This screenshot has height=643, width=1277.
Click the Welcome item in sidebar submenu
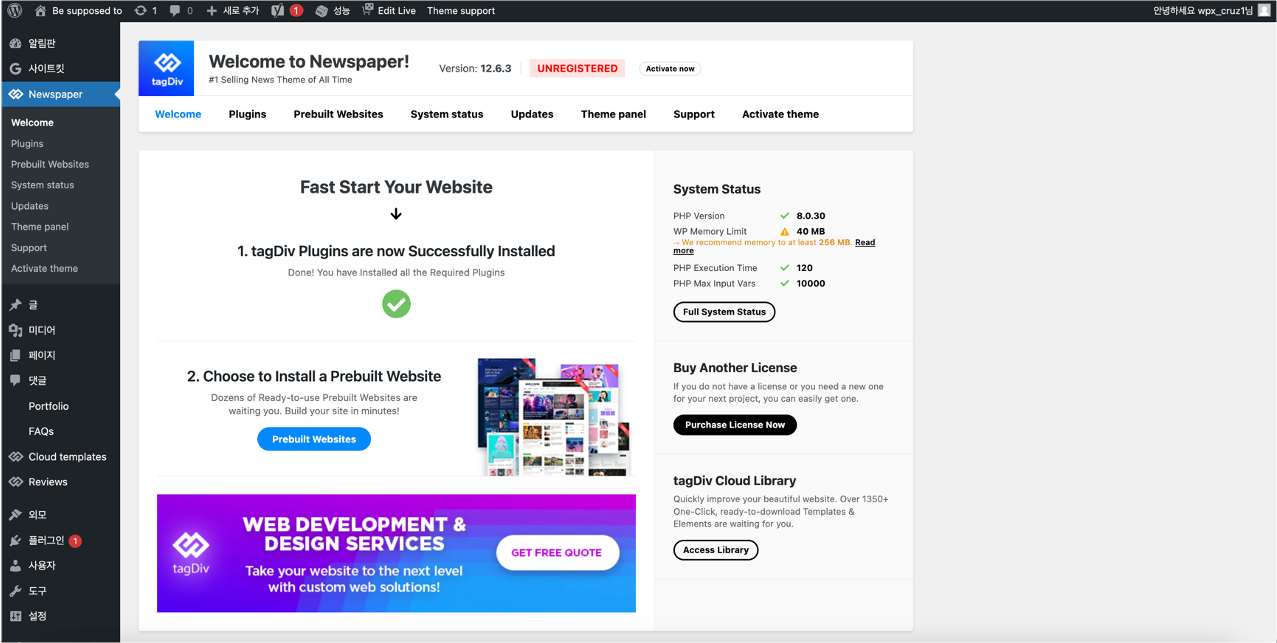(32, 122)
